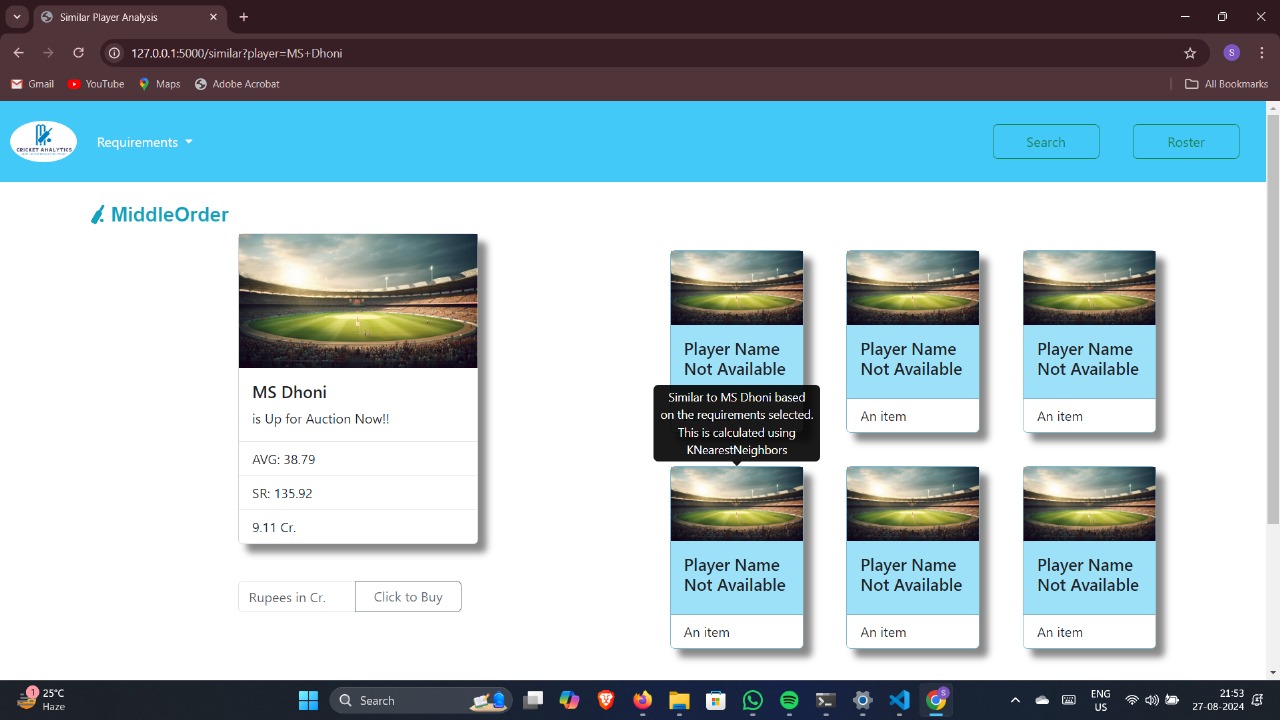
Task: Show hidden system tray icons
Action: coord(1015,700)
